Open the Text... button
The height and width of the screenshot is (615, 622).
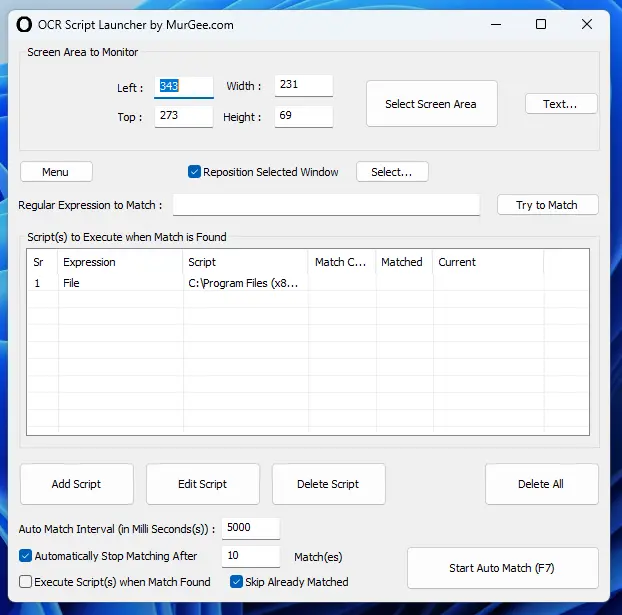coord(561,104)
